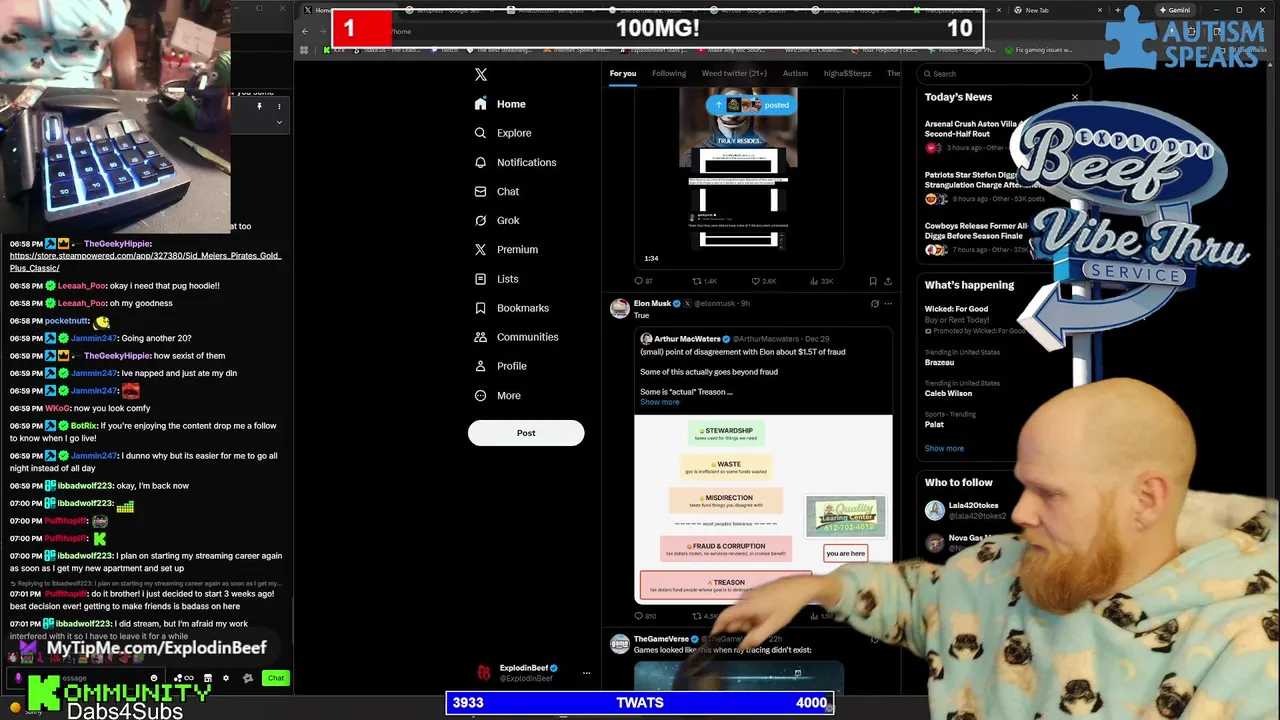
Task: Go back with the browser back arrow
Action: (305, 31)
